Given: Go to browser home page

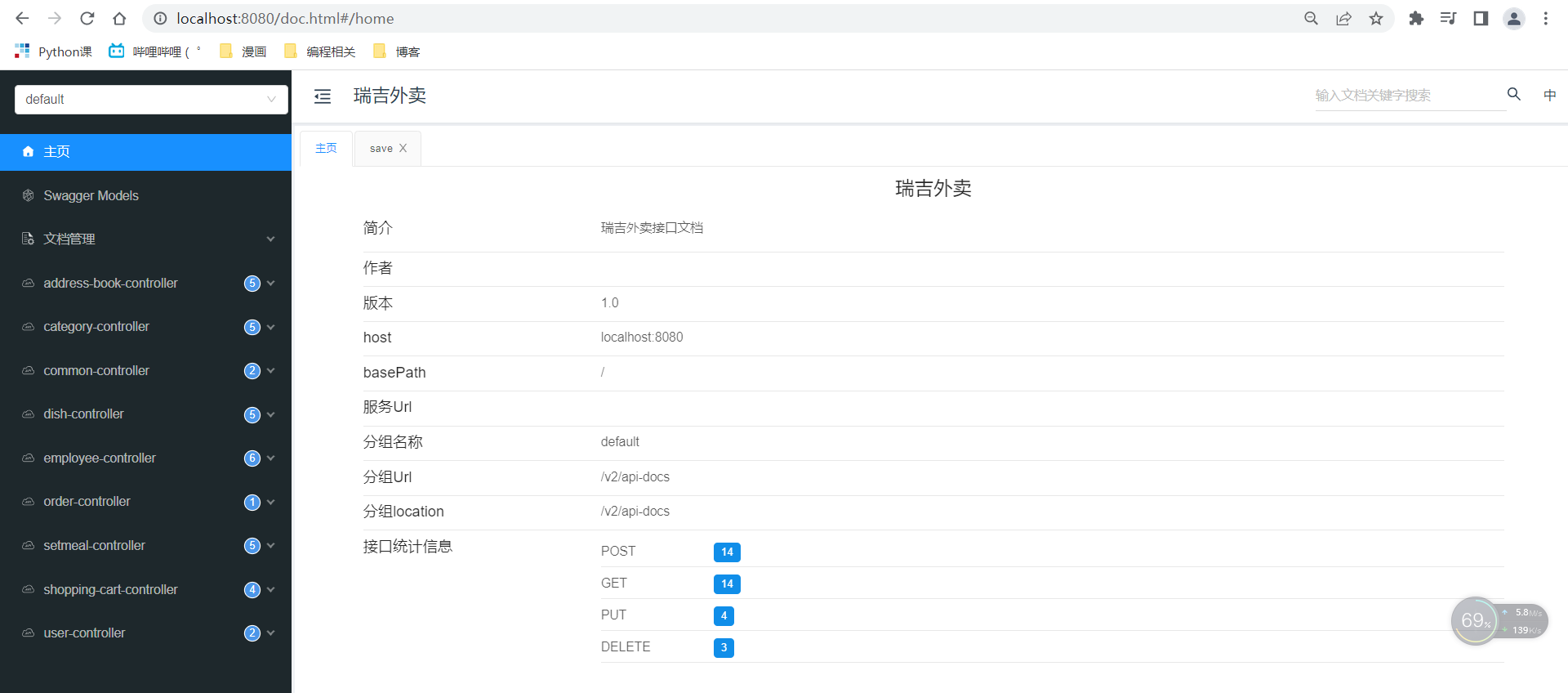Looking at the screenshot, I should [119, 18].
